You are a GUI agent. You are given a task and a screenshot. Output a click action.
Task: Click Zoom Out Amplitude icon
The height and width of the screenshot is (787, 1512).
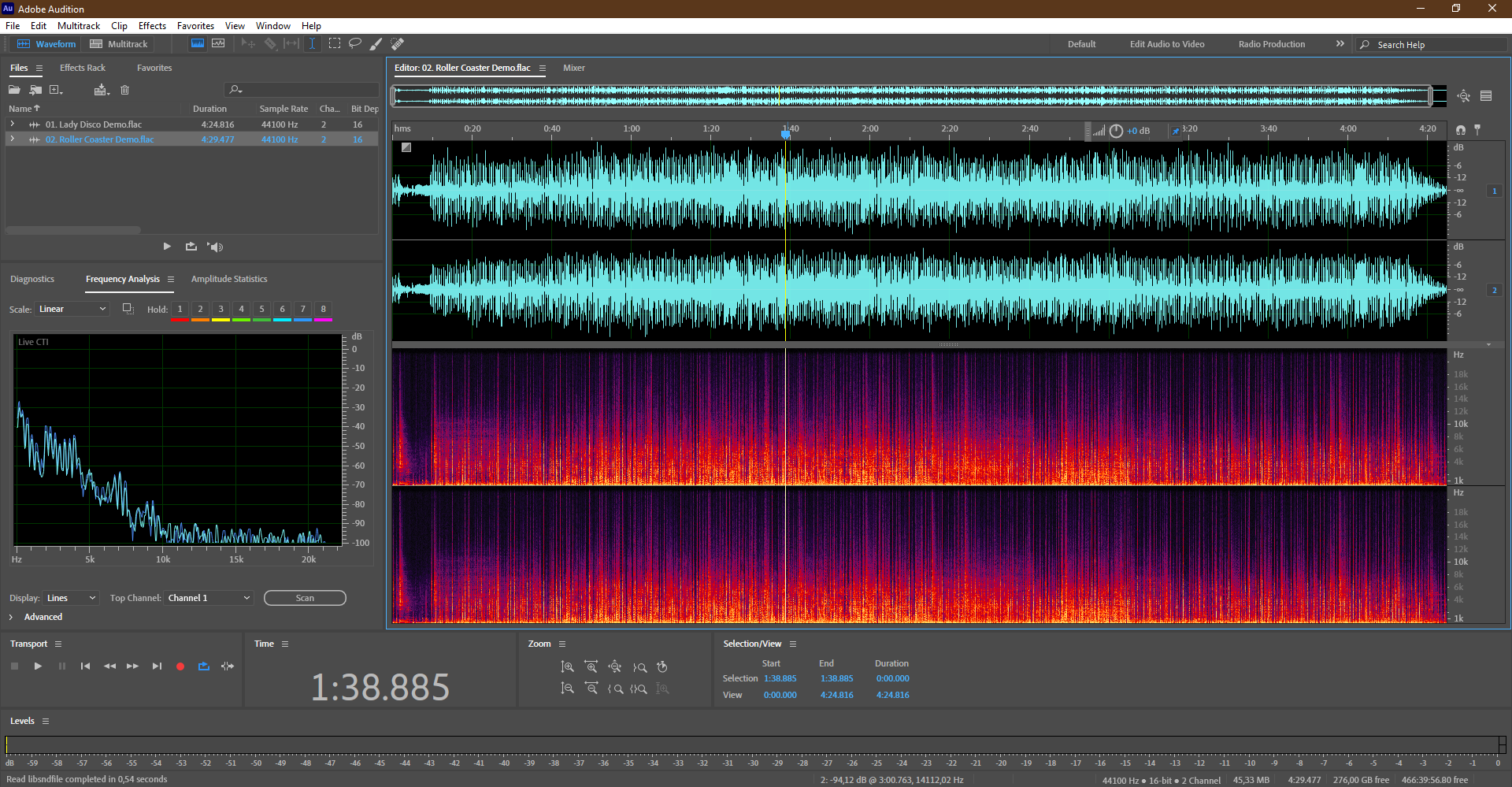[567, 689]
